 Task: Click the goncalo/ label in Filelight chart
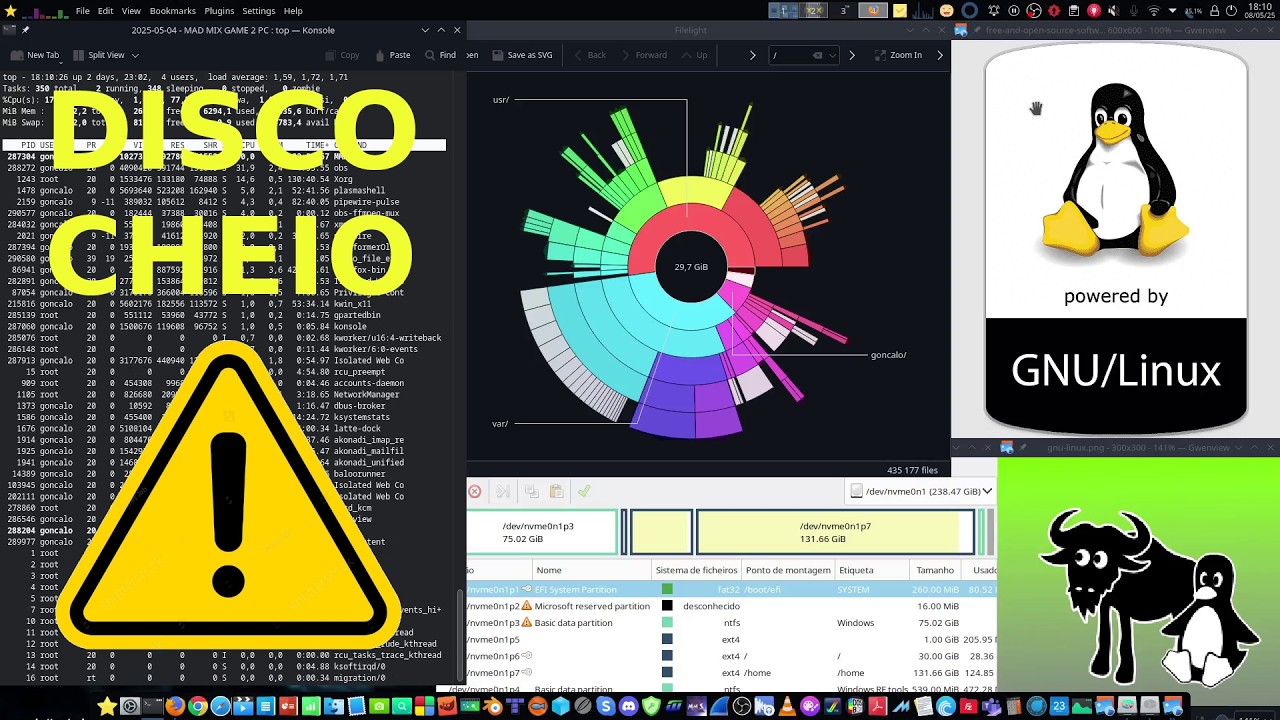click(x=888, y=355)
